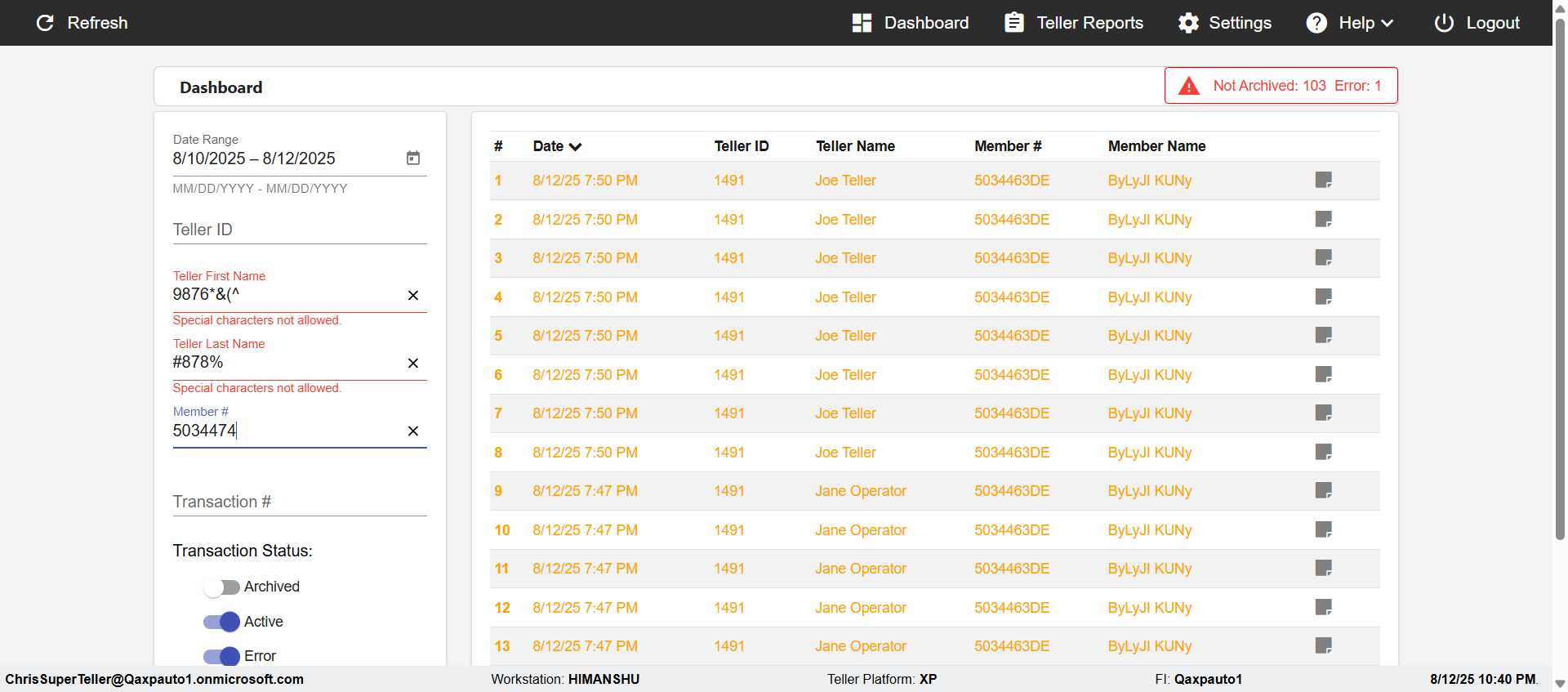Focus the Teller ID input field

point(300,230)
